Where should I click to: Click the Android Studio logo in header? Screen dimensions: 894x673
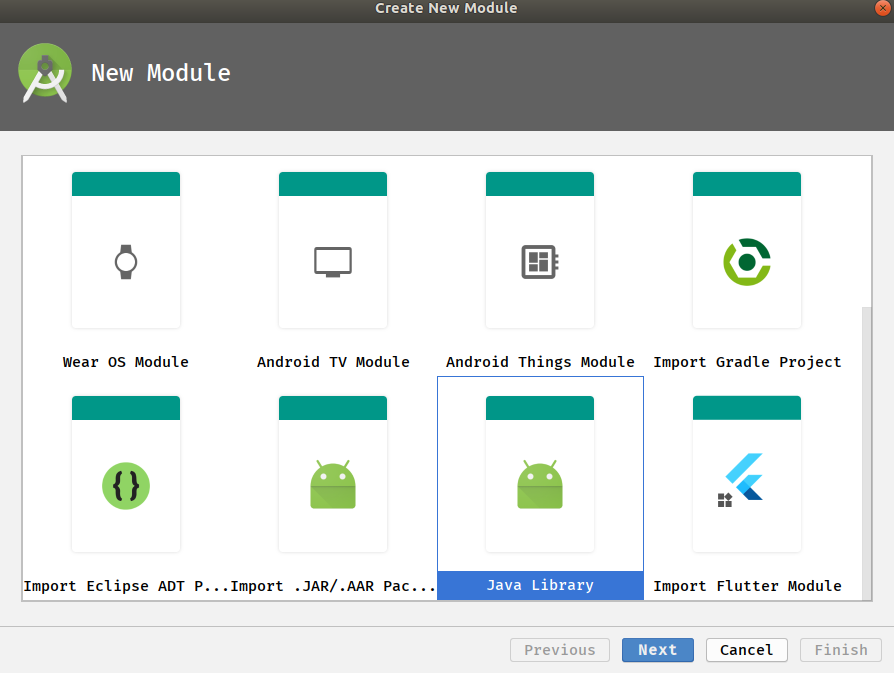pyautogui.click(x=45, y=73)
